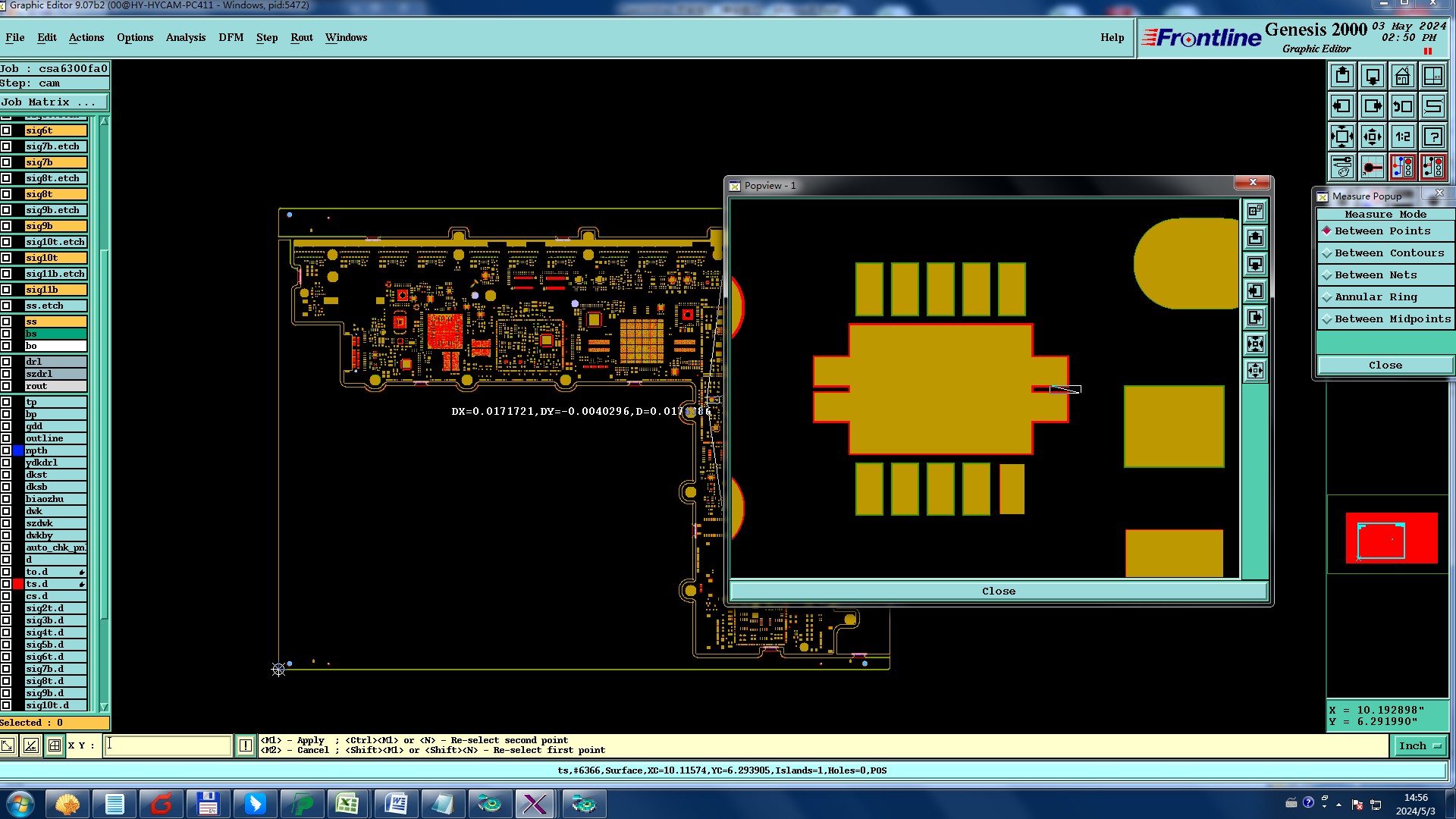
Task: Select Between Contours measure mode
Action: [1389, 253]
